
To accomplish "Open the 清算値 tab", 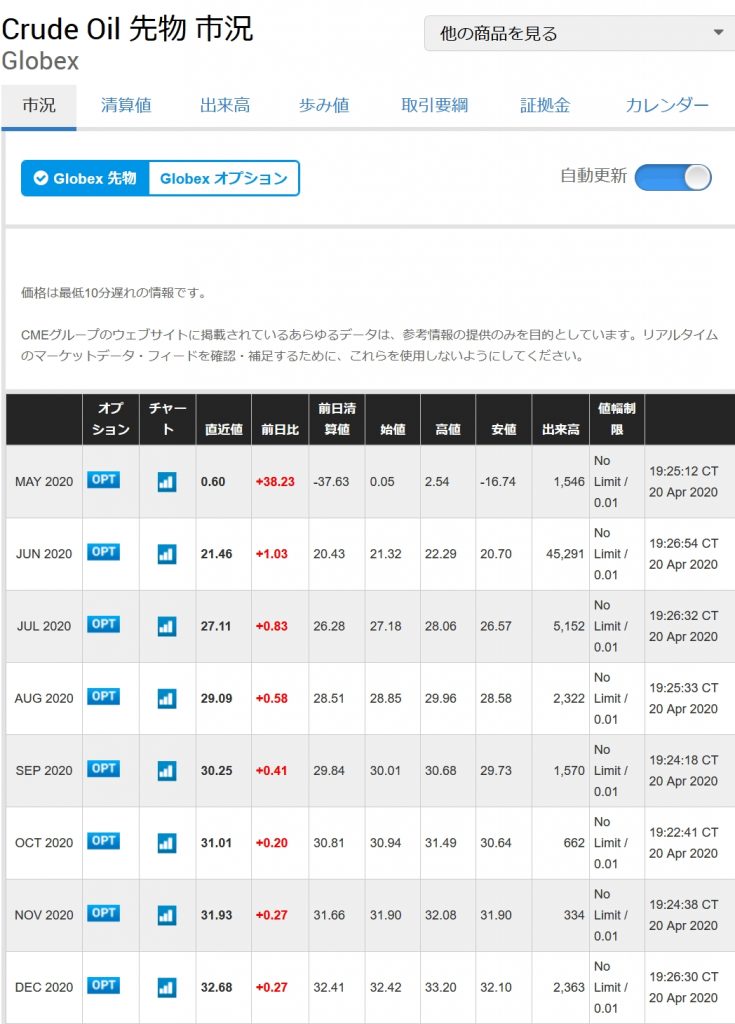I will [126, 105].
